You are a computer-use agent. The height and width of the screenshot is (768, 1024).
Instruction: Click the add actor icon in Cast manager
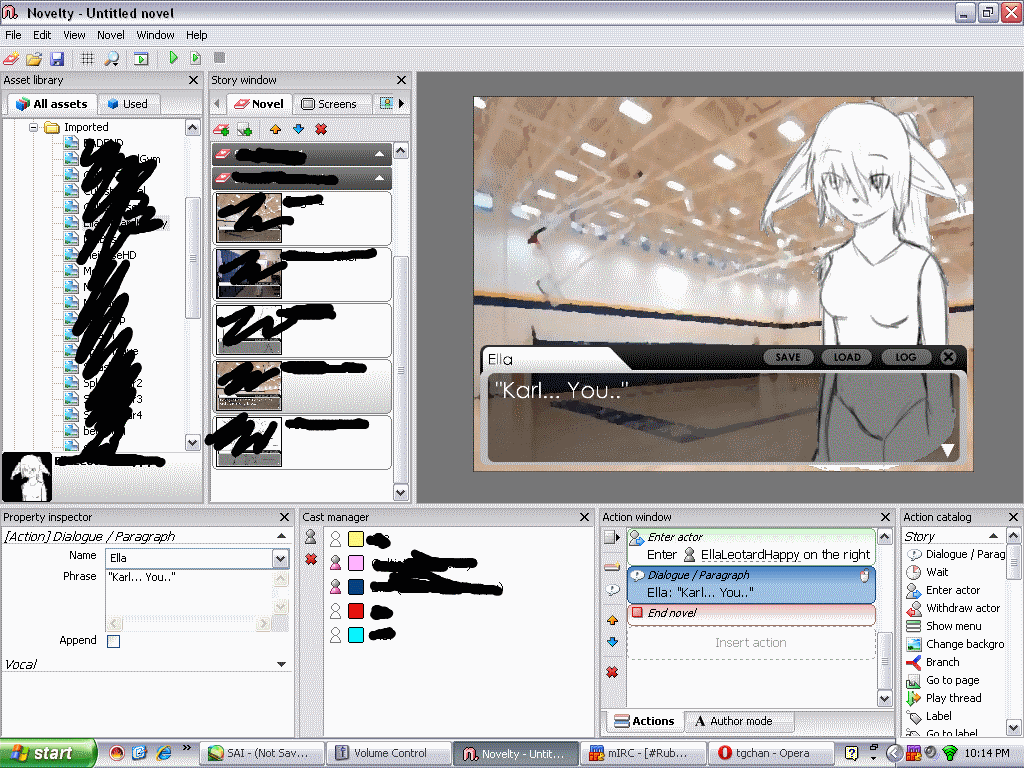(311, 538)
